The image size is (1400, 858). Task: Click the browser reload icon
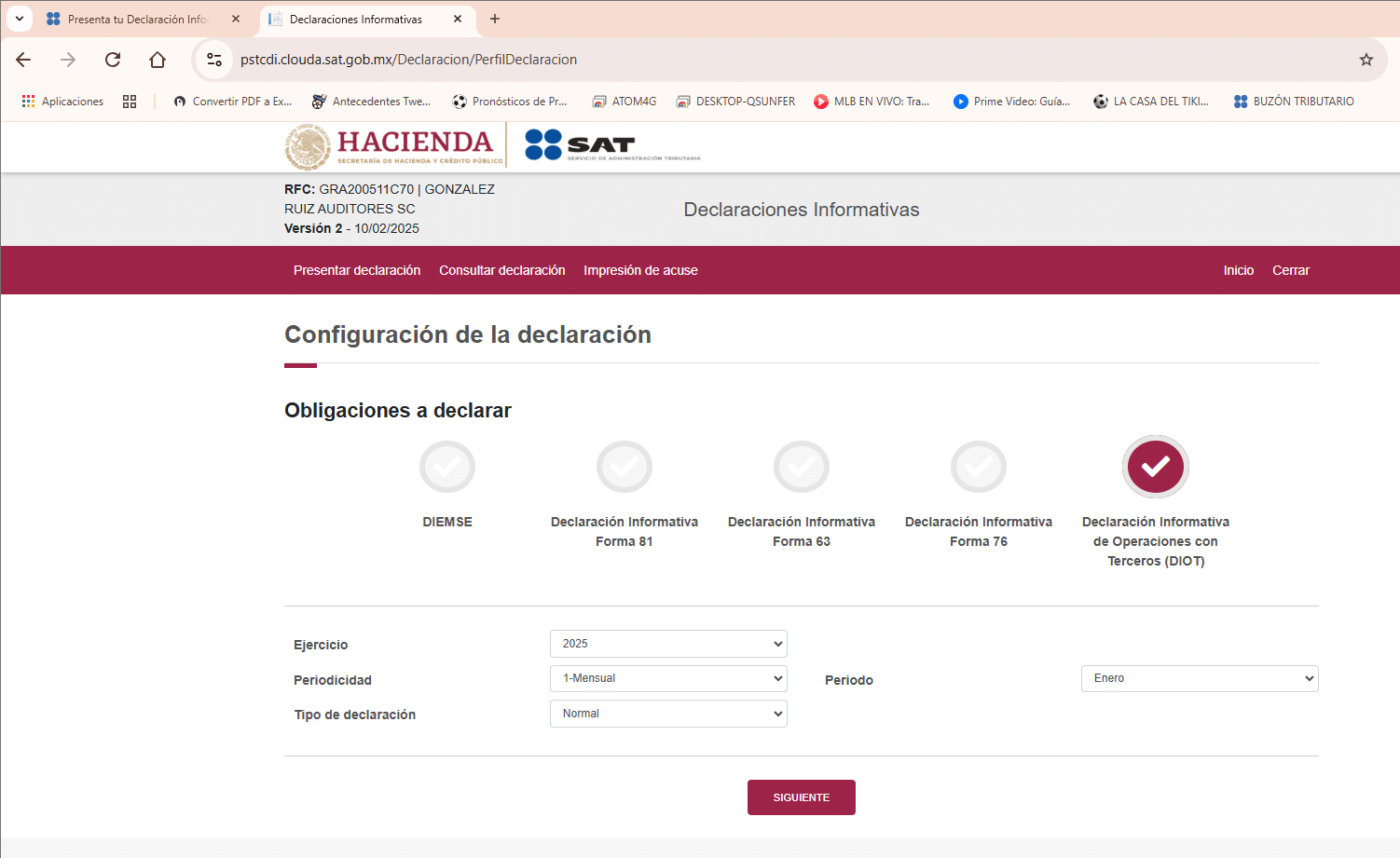click(112, 59)
